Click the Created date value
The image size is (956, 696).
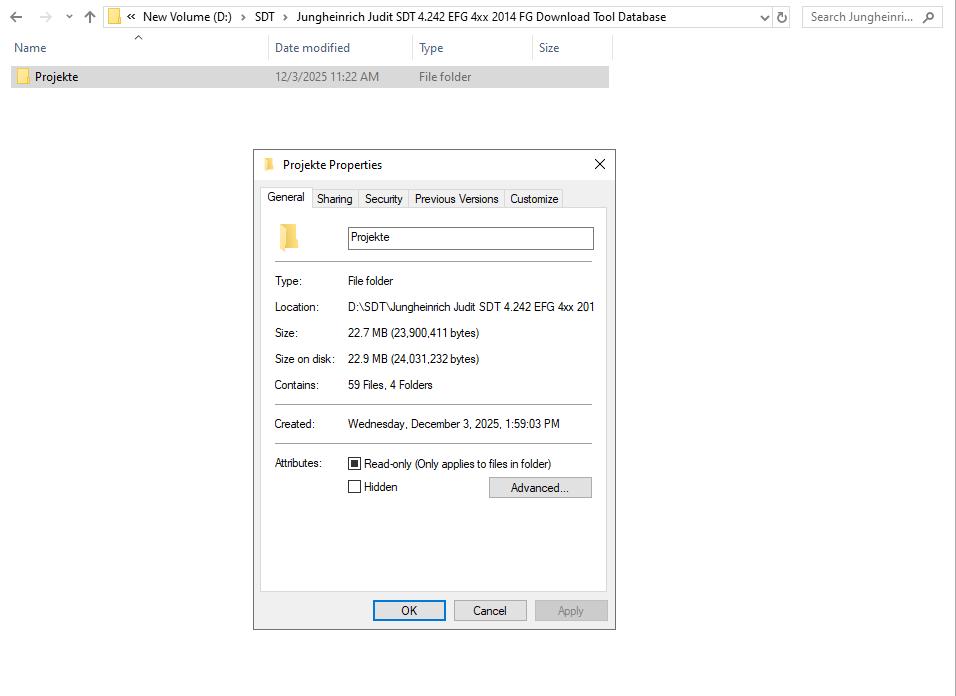pyautogui.click(x=454, y=424)
